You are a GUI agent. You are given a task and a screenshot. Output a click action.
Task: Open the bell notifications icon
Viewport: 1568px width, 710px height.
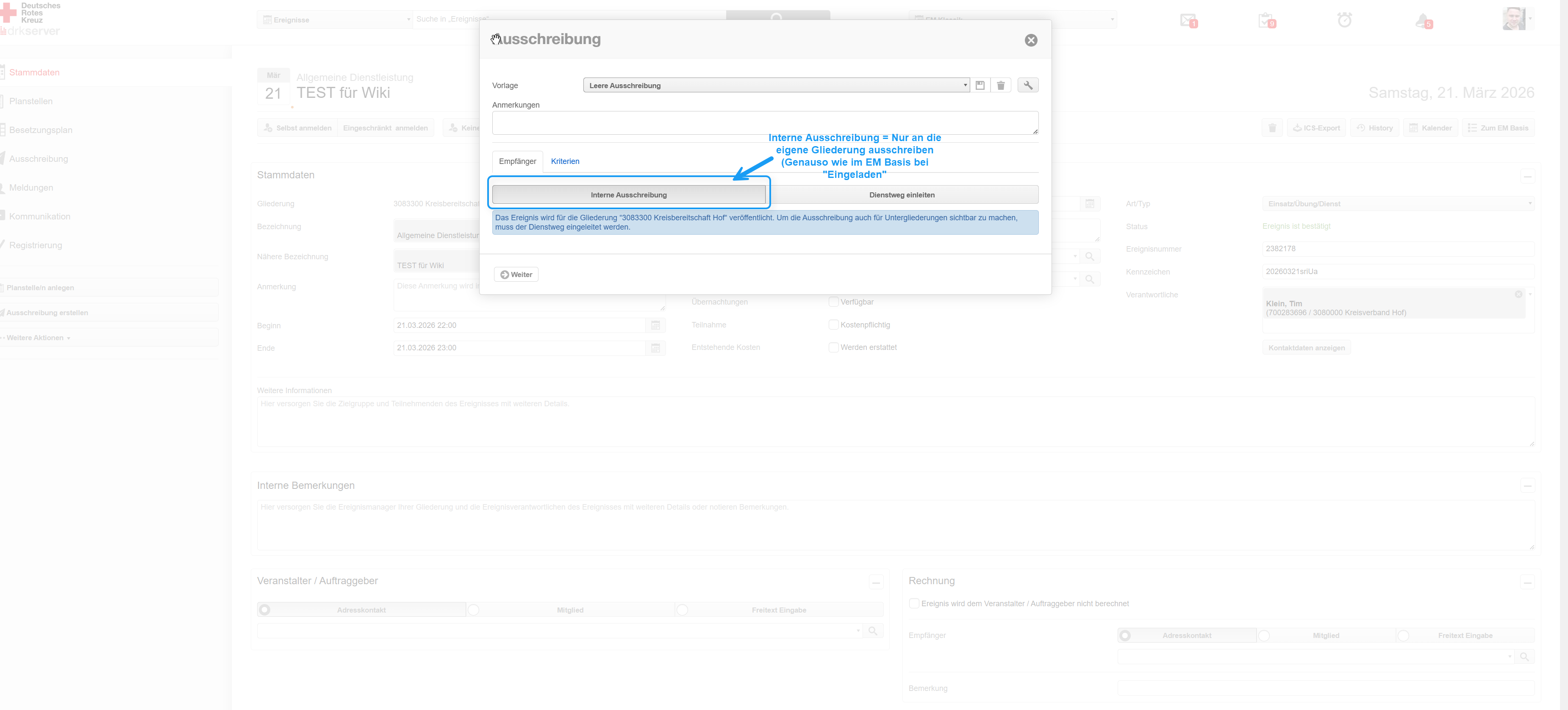pos(1423,21)
